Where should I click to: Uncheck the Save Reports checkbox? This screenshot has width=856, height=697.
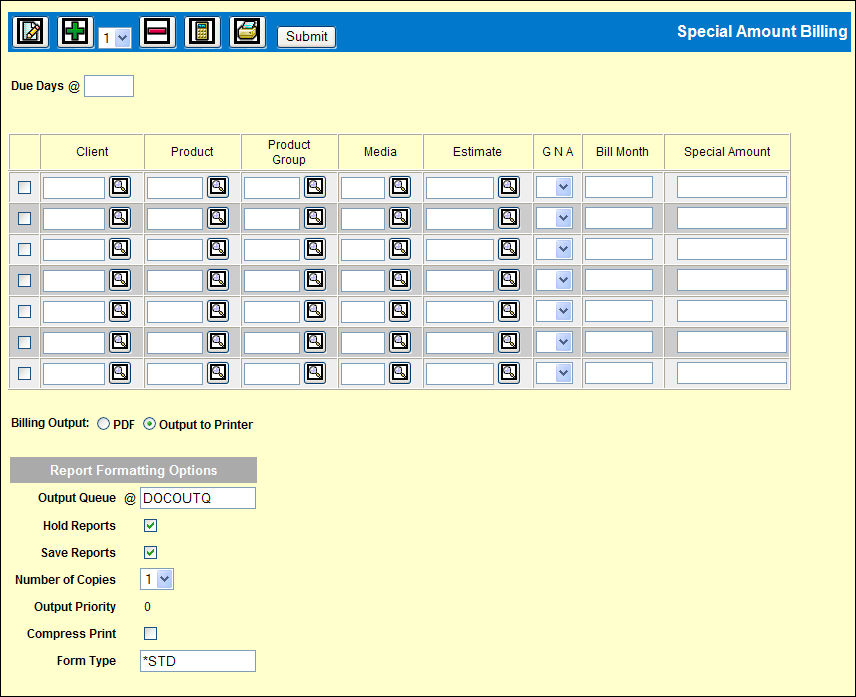[150, 552]
